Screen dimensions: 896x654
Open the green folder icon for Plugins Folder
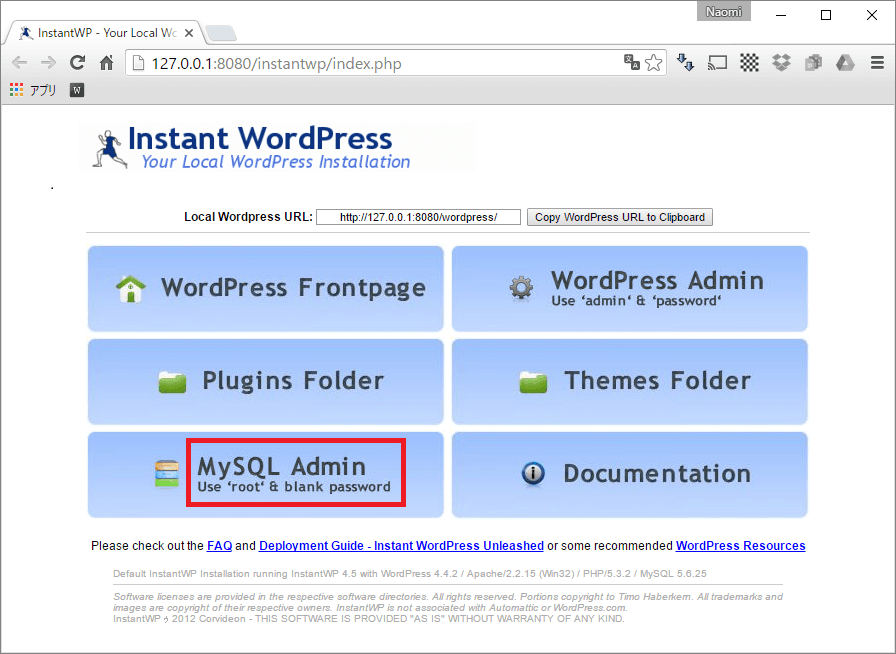pyautogui.click(x=172, y=381)
